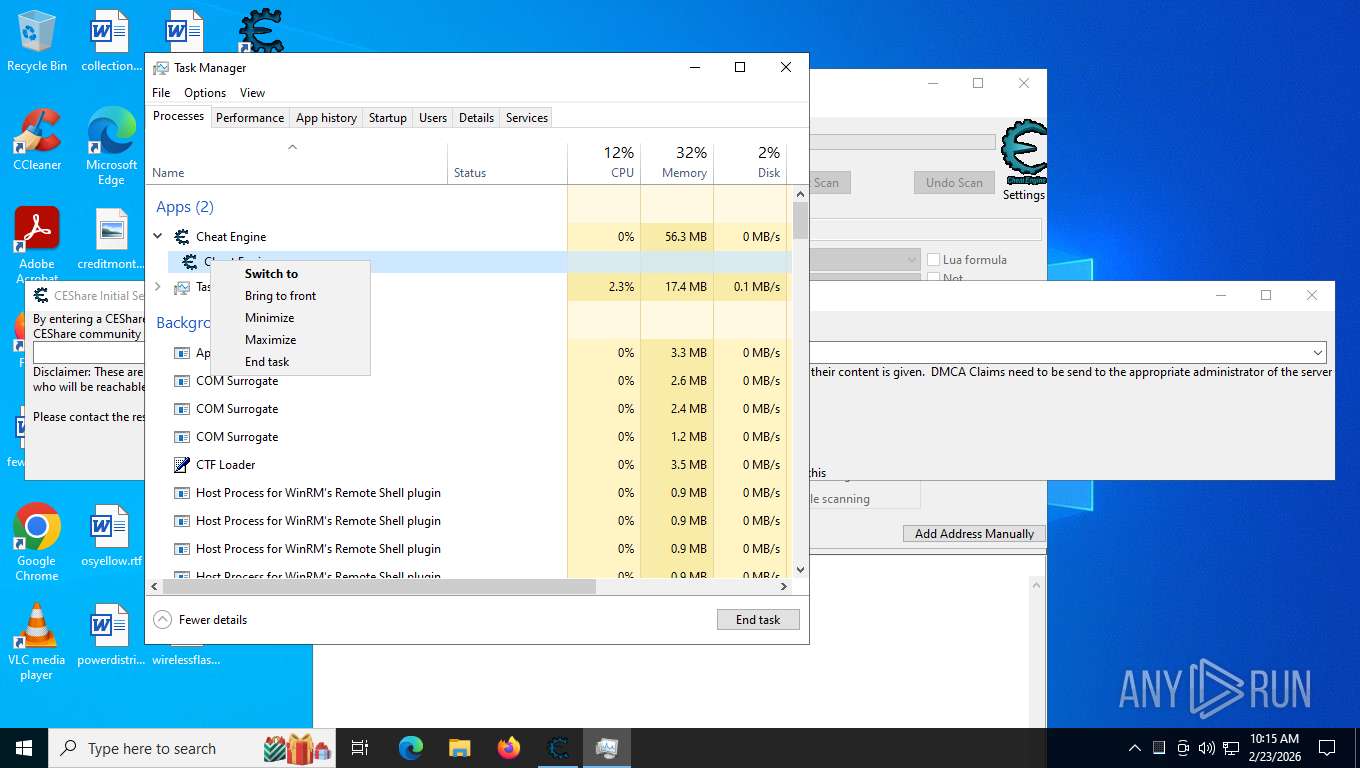Click the horizontal scrollbar thumb in Task Manager
The width and height of the screenshot is (1360, 768).
click(x=379, y=587)
